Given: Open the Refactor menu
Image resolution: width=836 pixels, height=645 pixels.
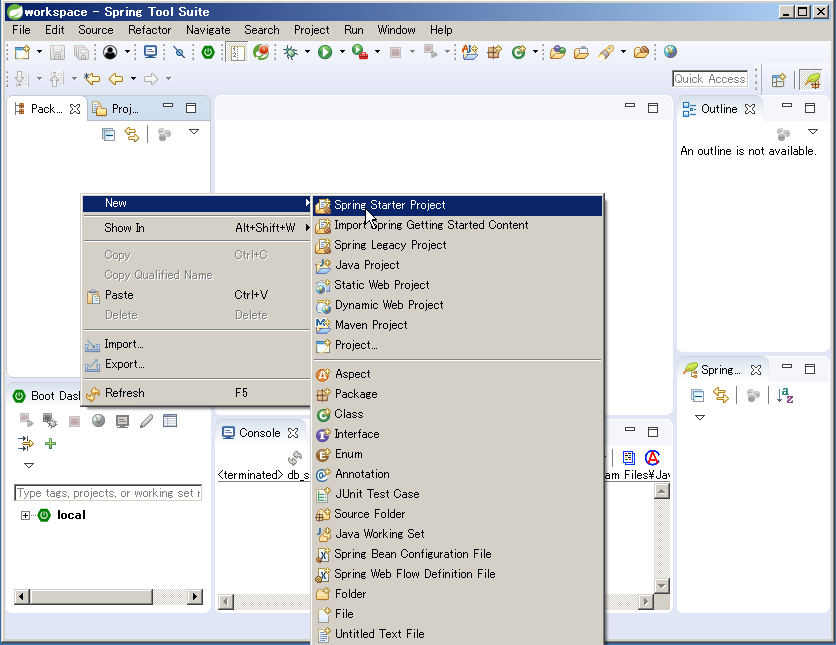Looking at the screenshot, I should click(149, 30).
